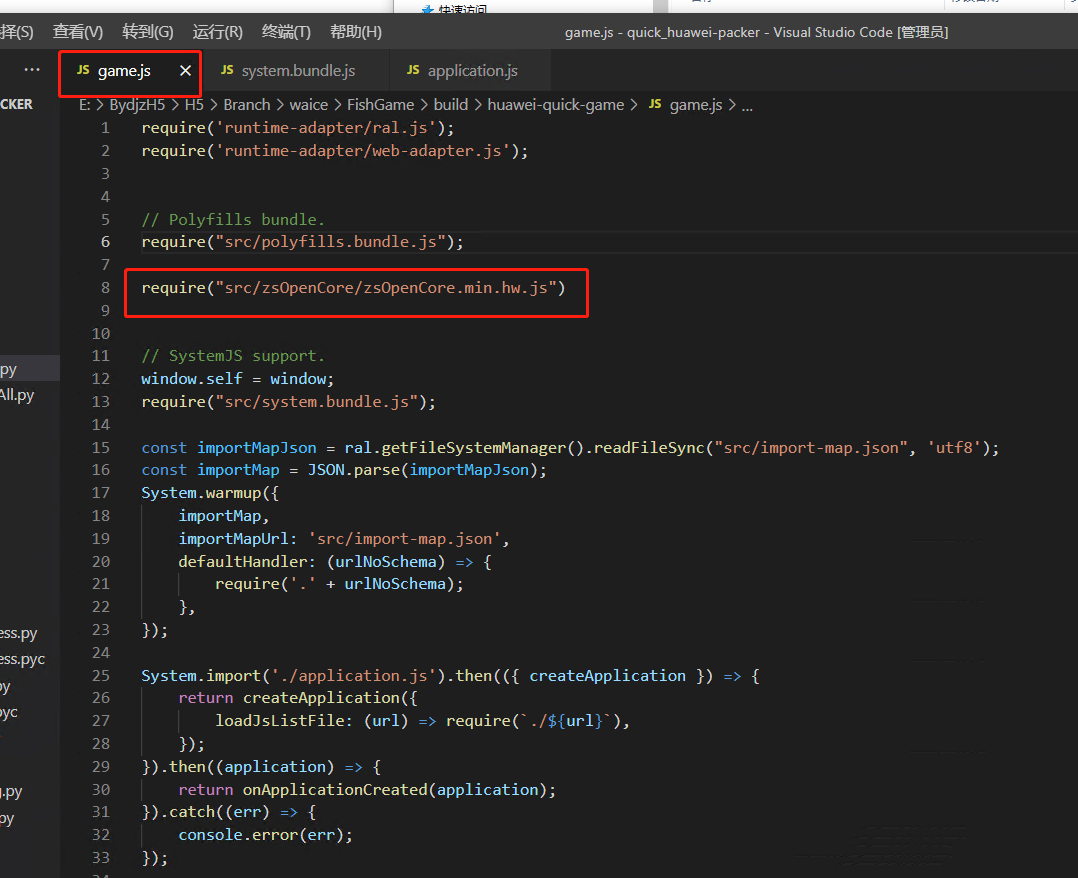Click line number 17 in the gutter
This screenshot has height=878, width=1078.
[100, 493]
